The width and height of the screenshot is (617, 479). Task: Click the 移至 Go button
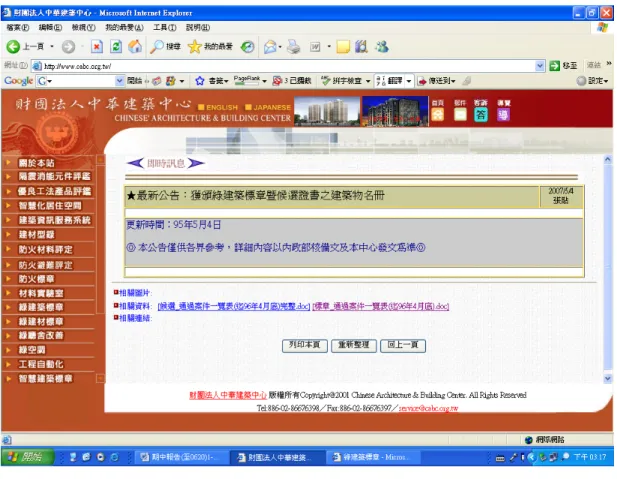(563, 66)
